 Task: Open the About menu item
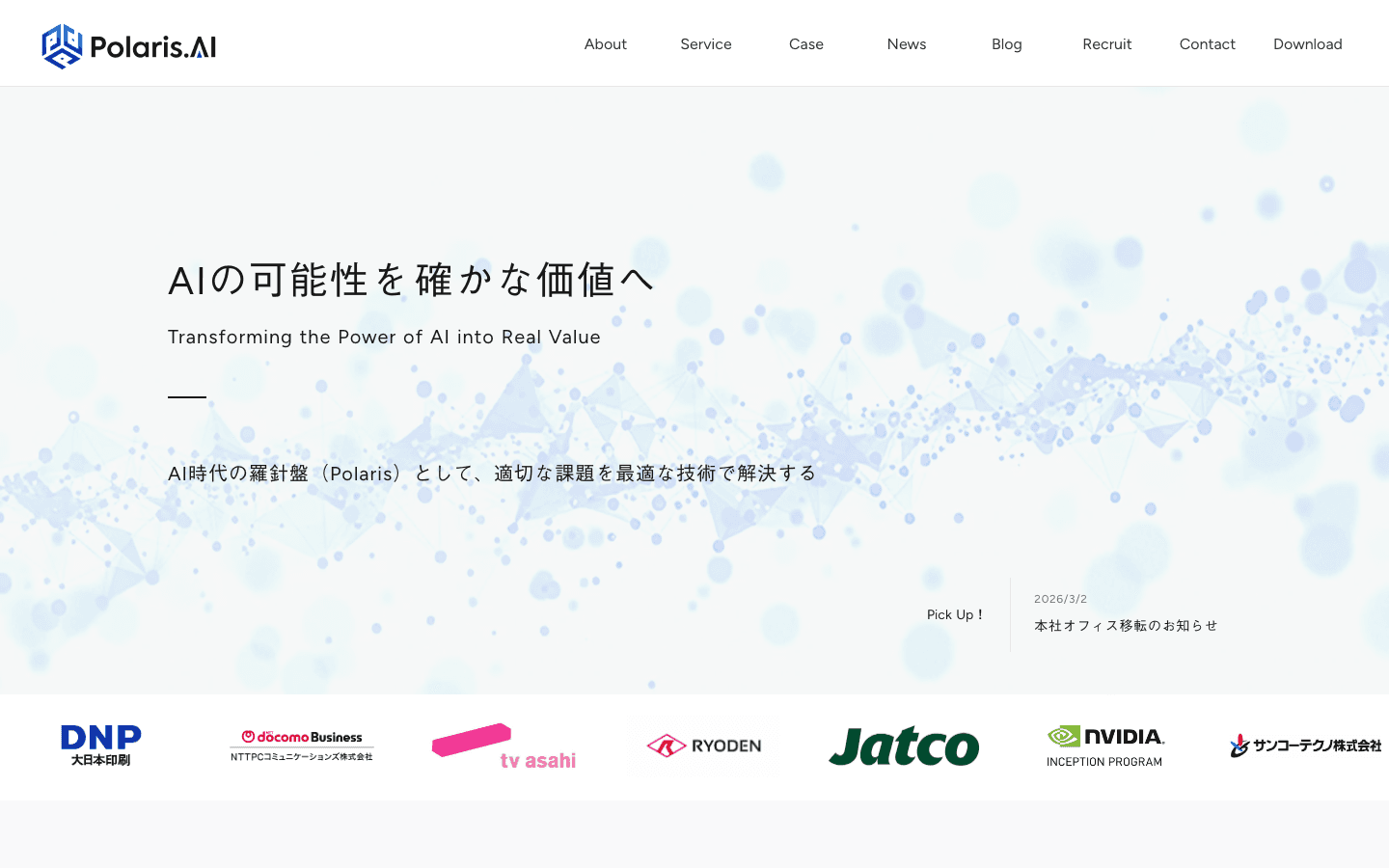pos(606,44)
